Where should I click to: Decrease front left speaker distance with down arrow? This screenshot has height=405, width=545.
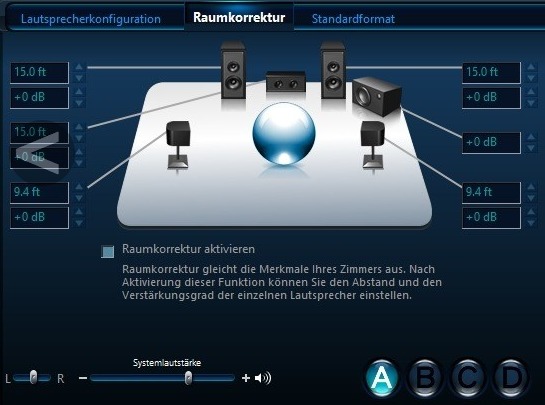click(x=79, y=78)
